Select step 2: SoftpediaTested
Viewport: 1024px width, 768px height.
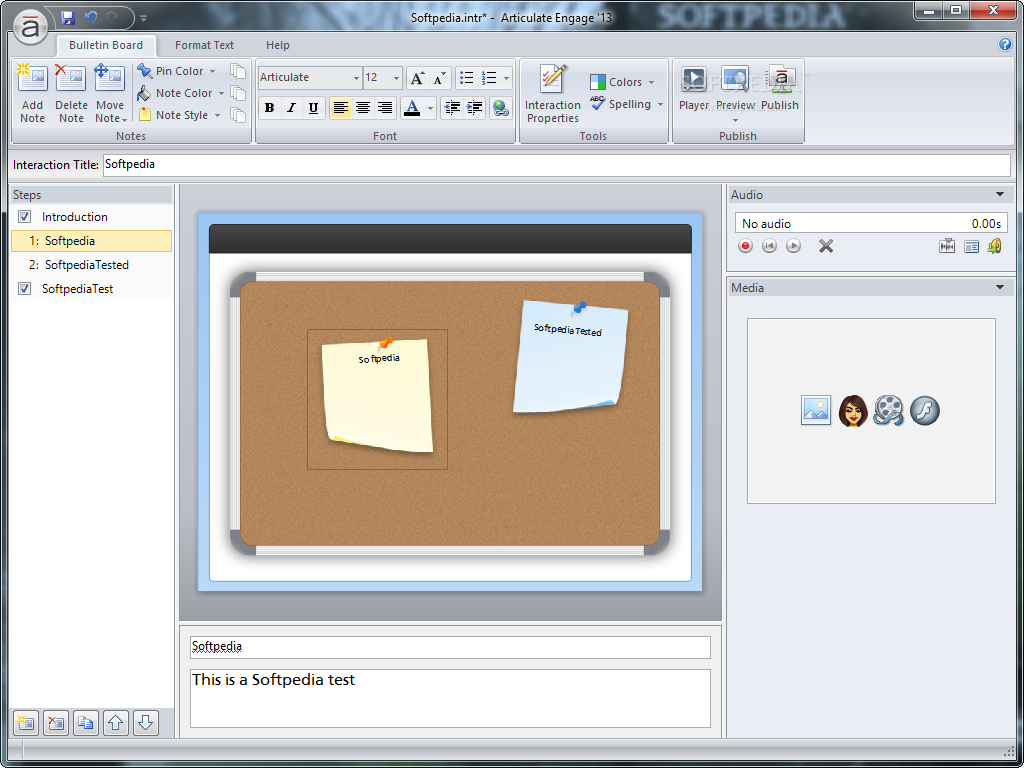point(91,265)
